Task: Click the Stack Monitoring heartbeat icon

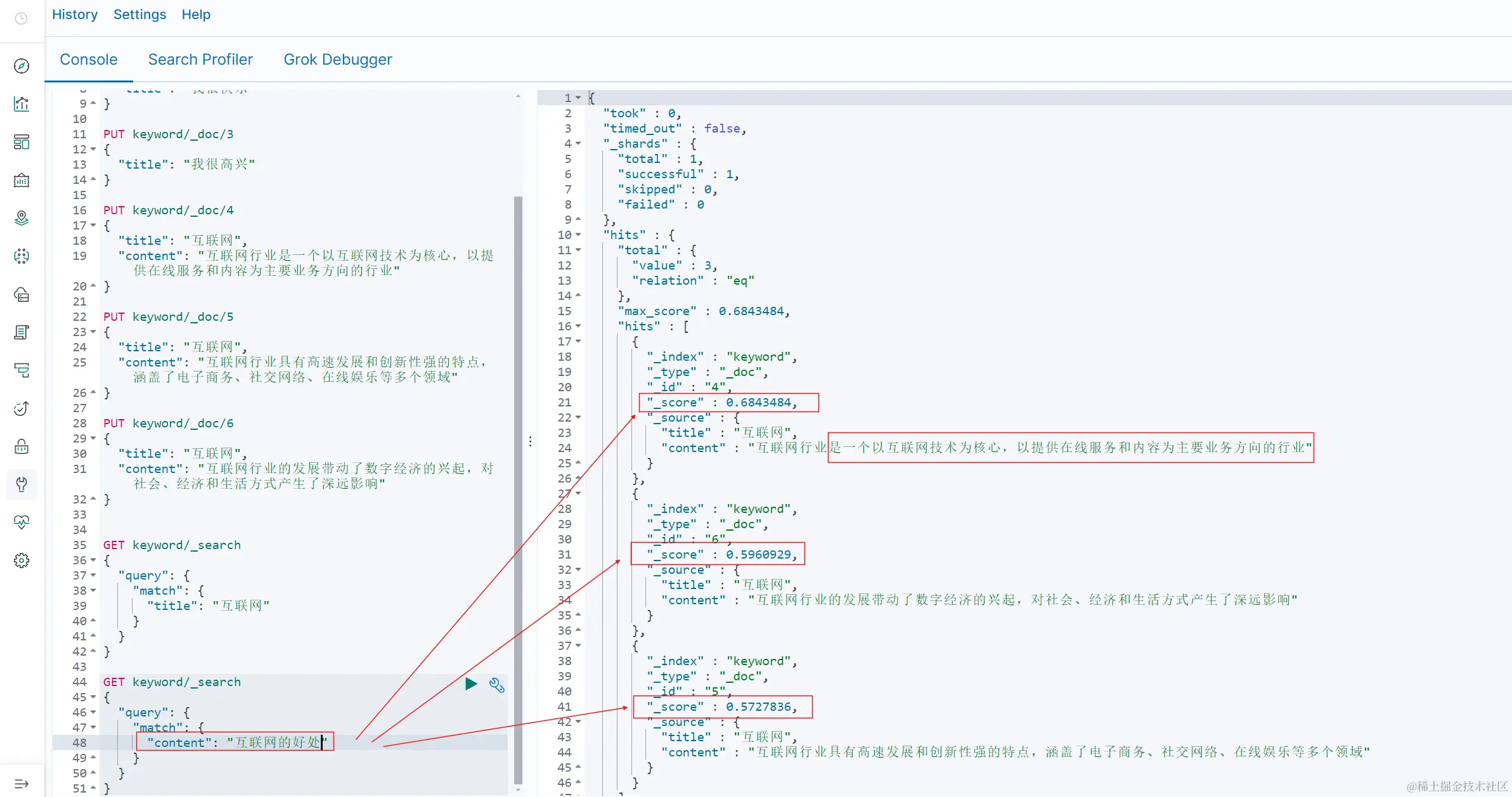Action: 22,522
